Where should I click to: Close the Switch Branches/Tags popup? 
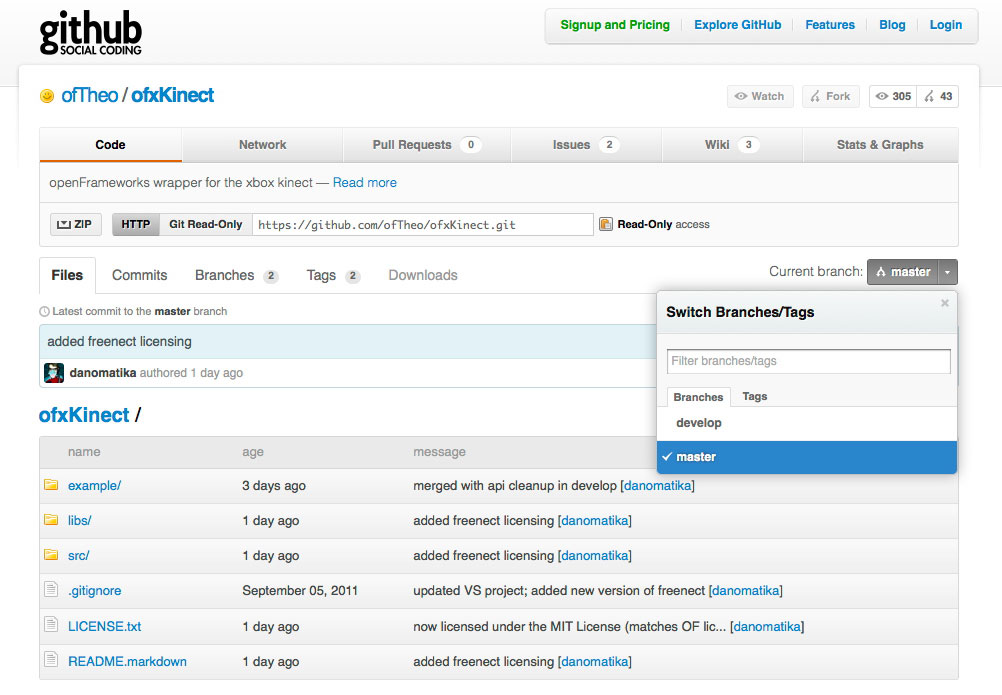944,303
